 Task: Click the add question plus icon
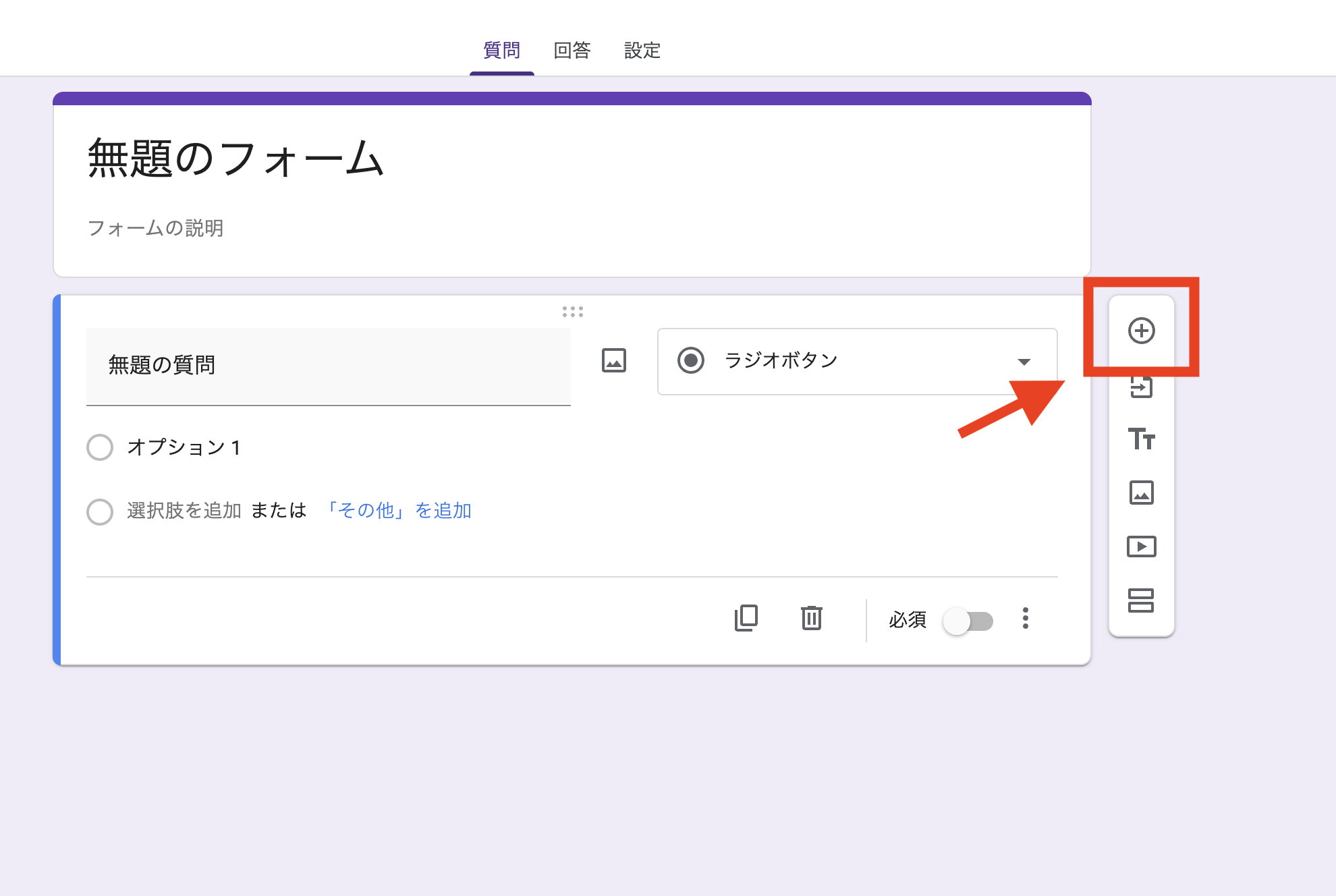pyautogui.click(x=1141, y=331)
